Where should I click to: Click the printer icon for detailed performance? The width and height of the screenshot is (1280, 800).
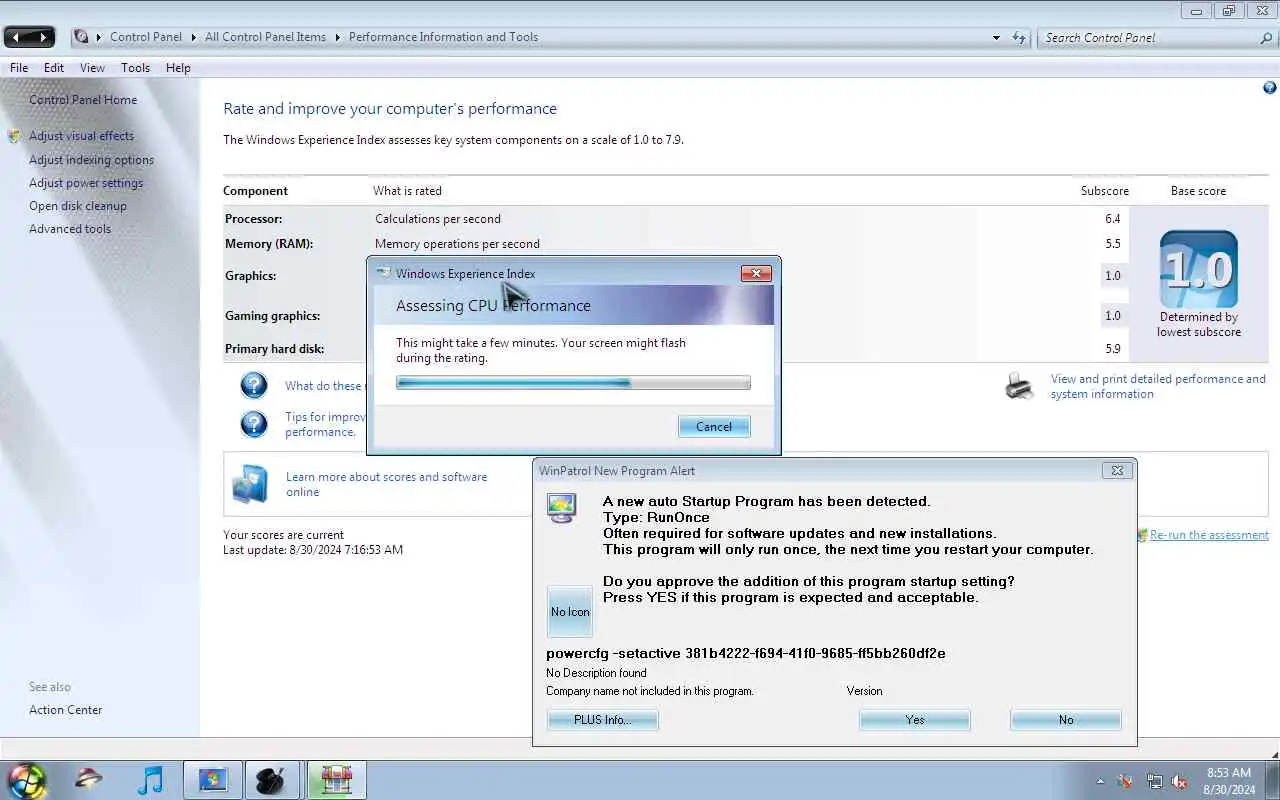tap(1019, 386)
